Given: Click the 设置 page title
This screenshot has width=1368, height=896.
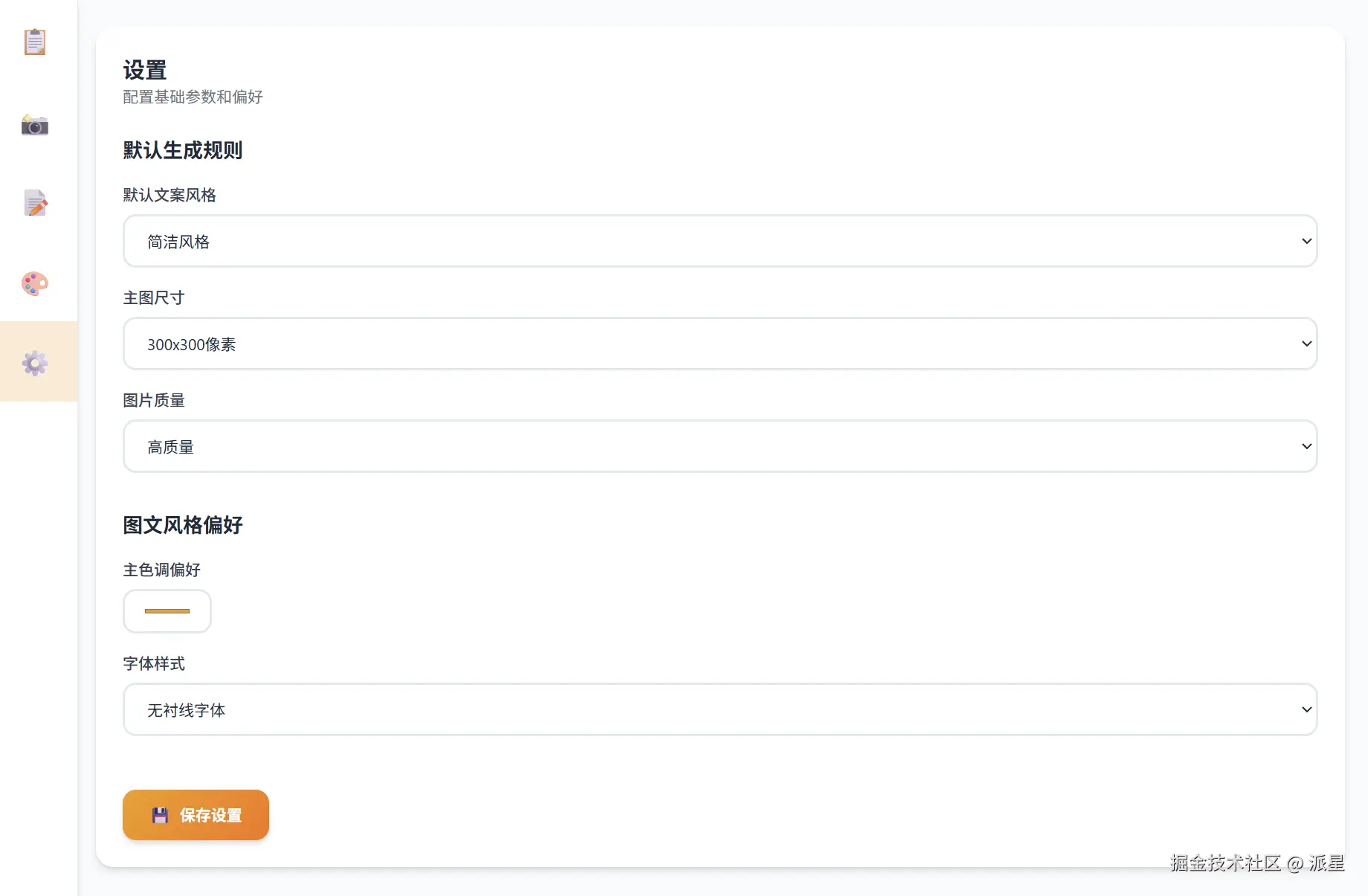Looking at the screenshot, I should [145, 71].
